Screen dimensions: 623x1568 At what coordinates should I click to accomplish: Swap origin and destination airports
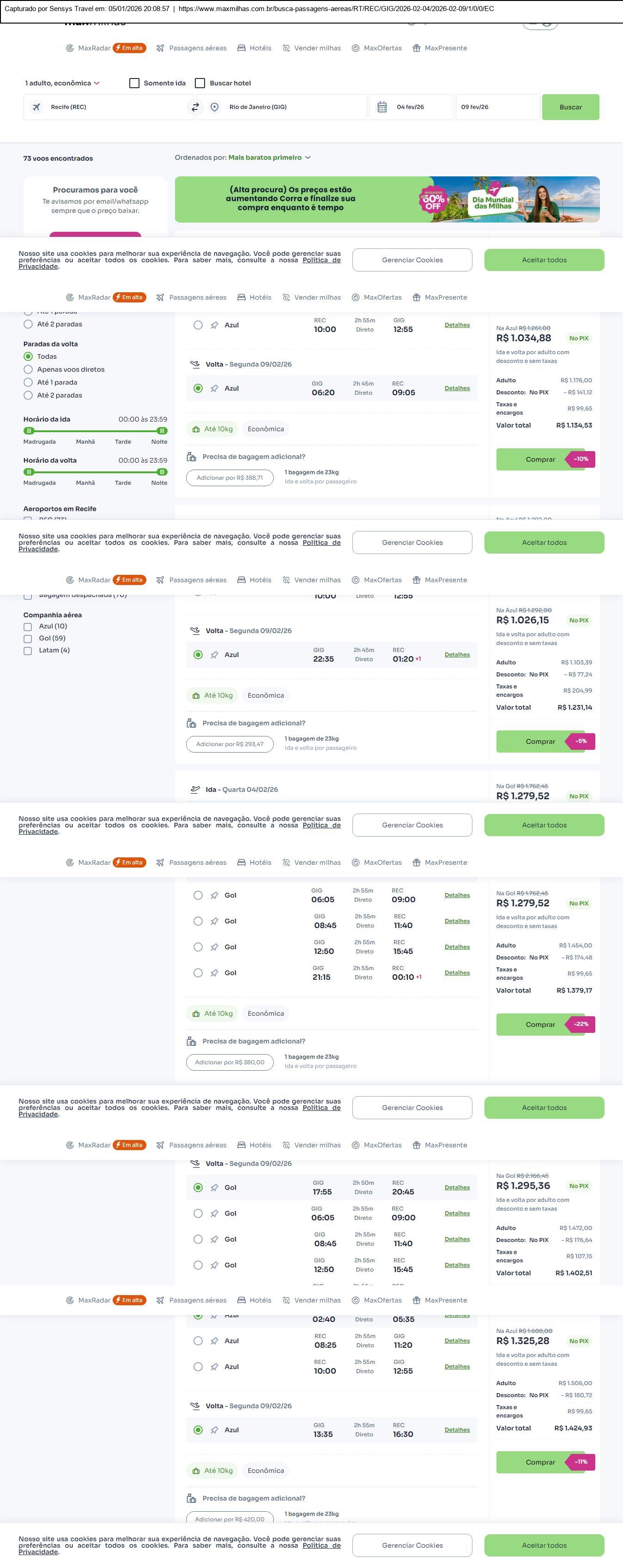point(195,107)
